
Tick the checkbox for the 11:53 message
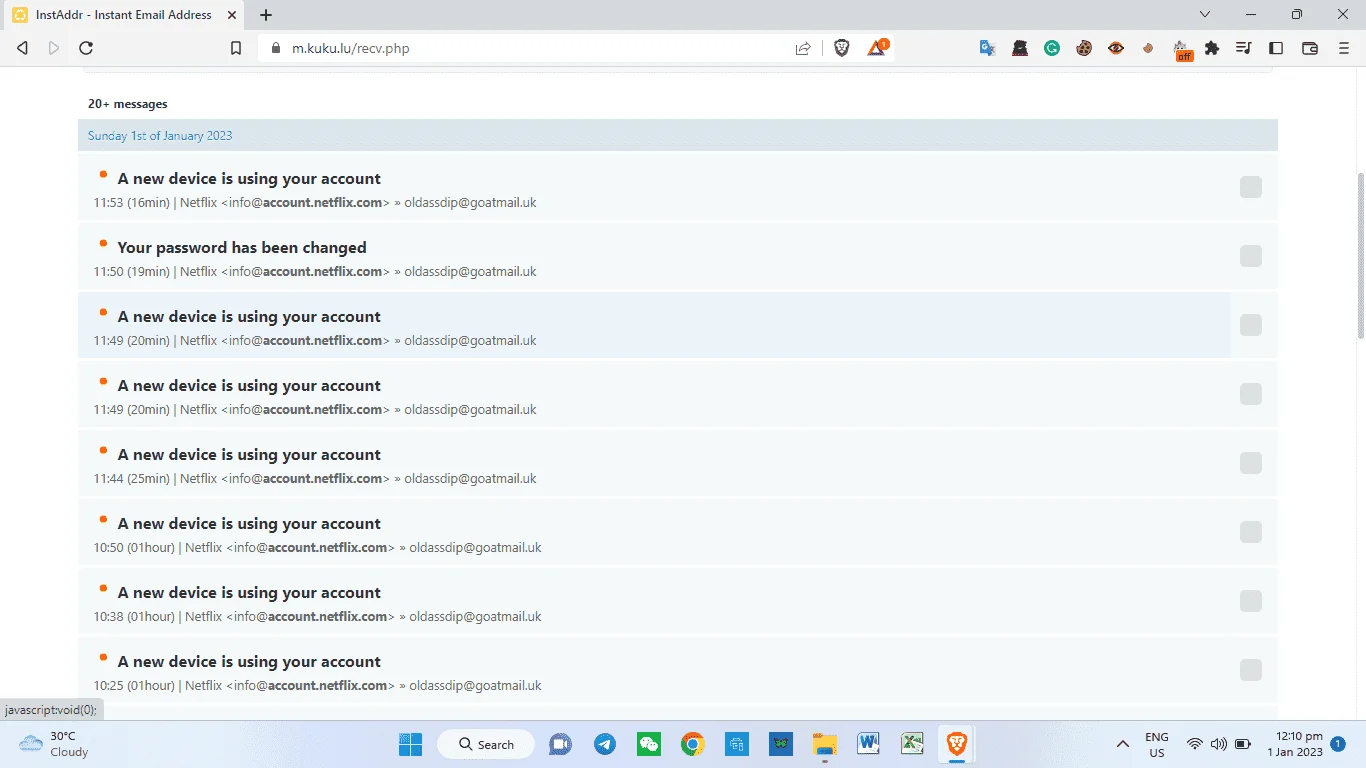(x=1251, y=187)
